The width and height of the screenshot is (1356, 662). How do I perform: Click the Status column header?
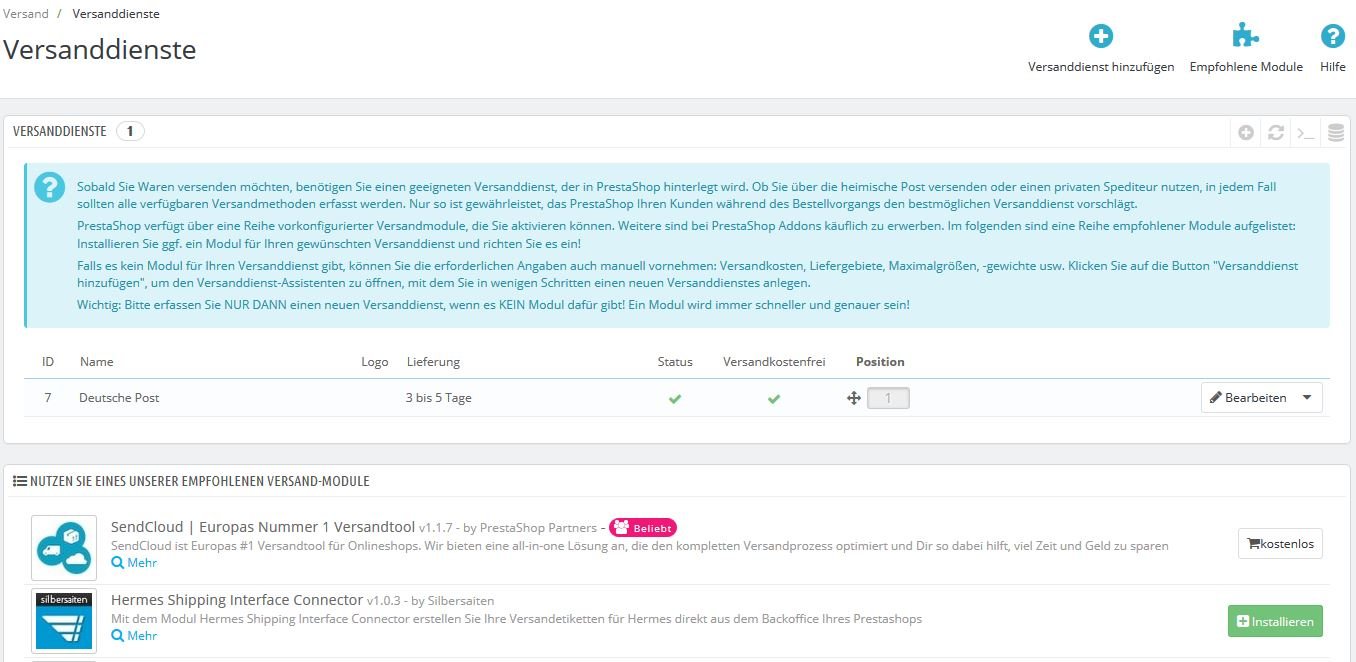(675, 362)
